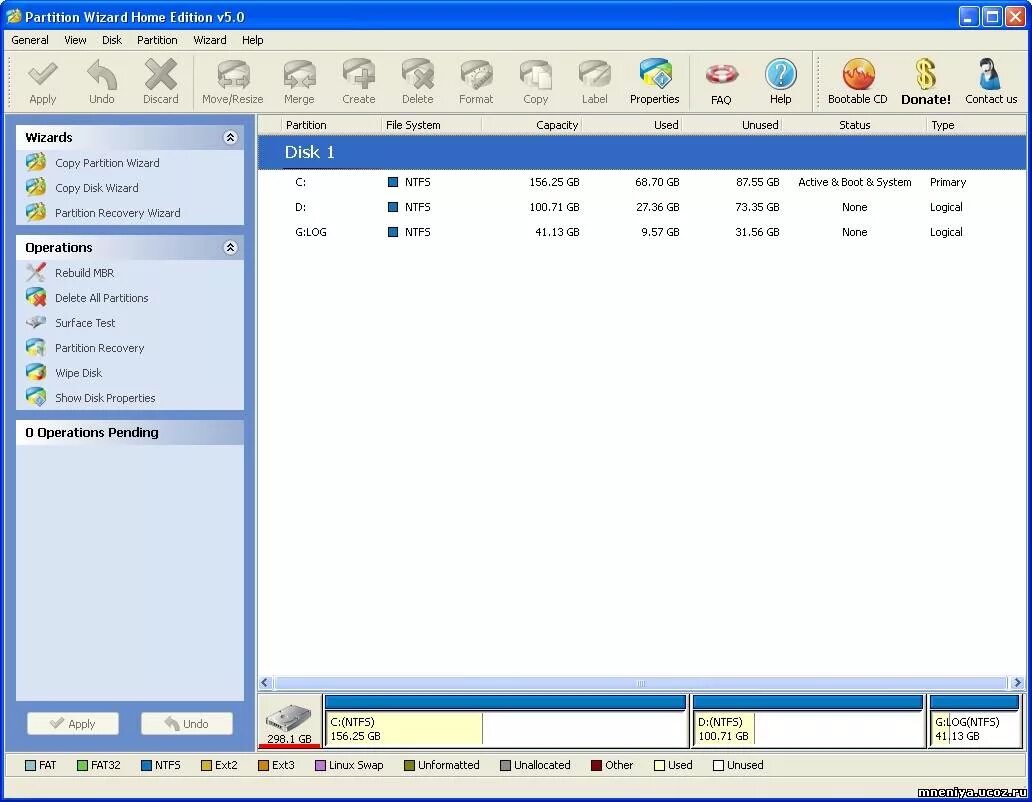
Task: Open the Partition menu
Action: (x=157, y=39)
